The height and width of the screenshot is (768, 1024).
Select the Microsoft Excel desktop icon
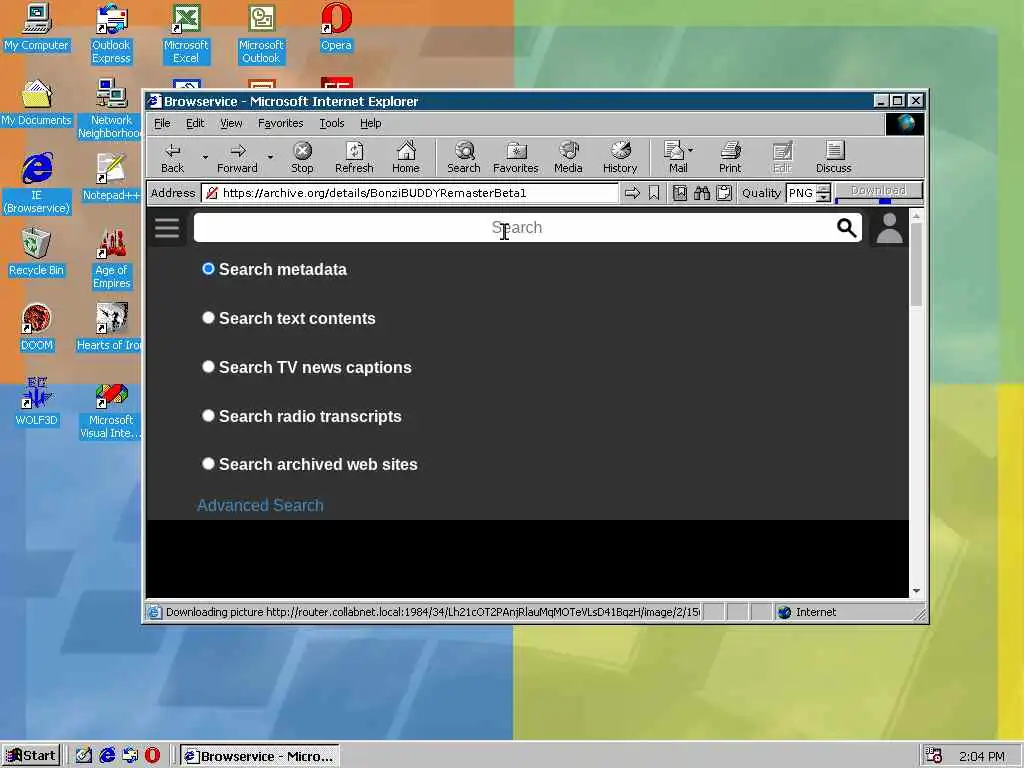click(186, 34)
